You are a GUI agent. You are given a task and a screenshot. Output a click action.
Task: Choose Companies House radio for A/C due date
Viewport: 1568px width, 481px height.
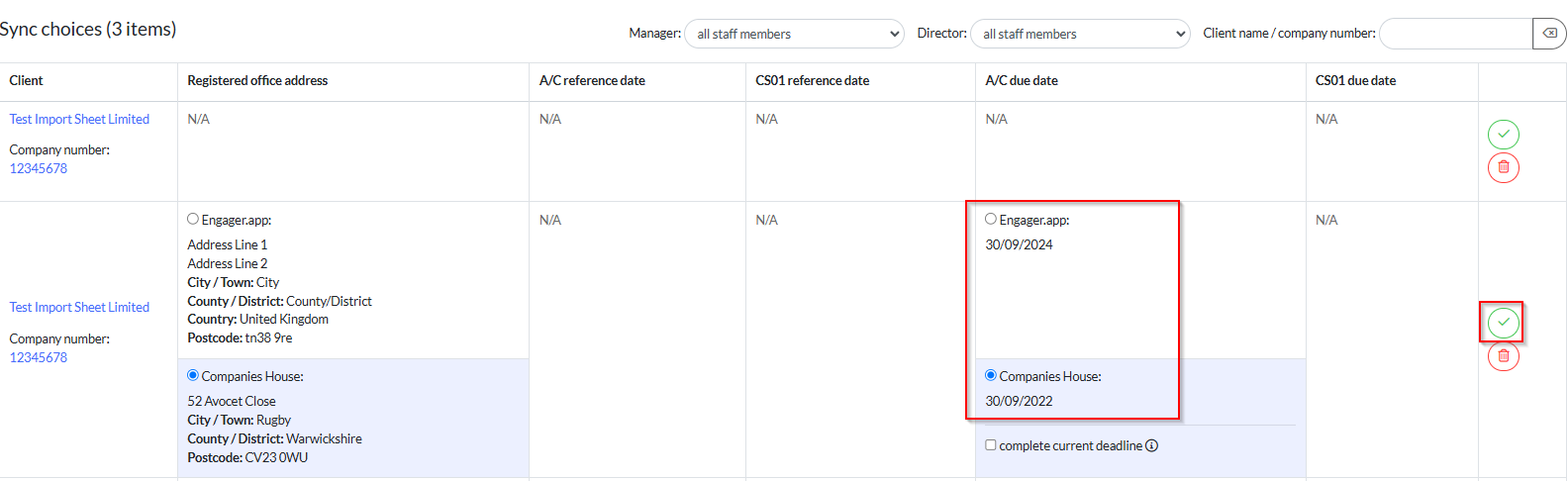tap(991, 376)
